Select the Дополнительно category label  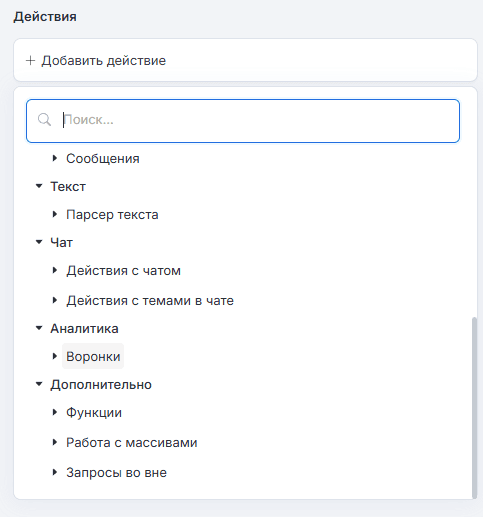101,385
